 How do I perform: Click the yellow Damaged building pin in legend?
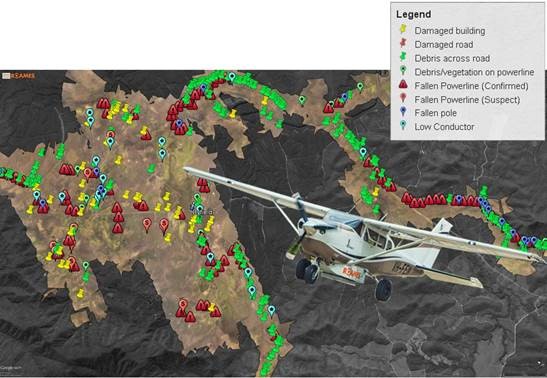coord(403,29)
